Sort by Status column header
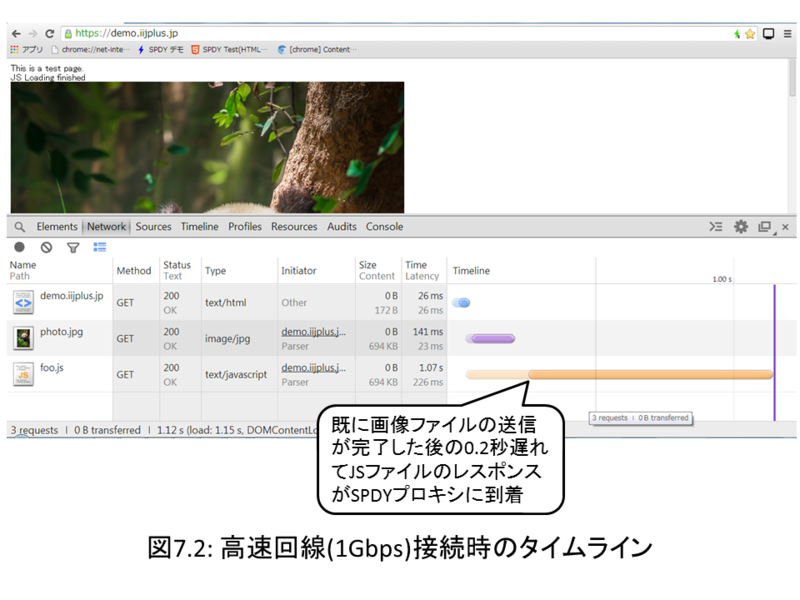Image resolution: width=800 pixels, height=600 pixels. pos(180,270)
